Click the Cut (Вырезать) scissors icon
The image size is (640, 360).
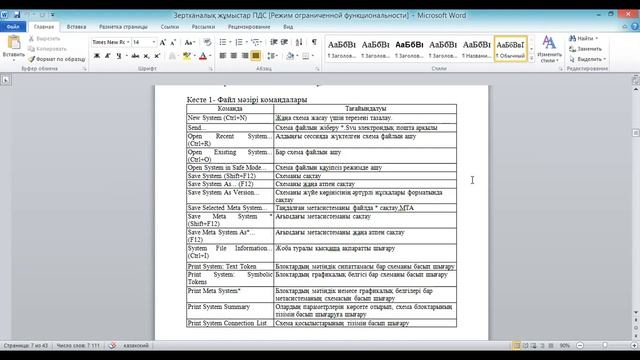pyautogui.click(x=31, y=39)
